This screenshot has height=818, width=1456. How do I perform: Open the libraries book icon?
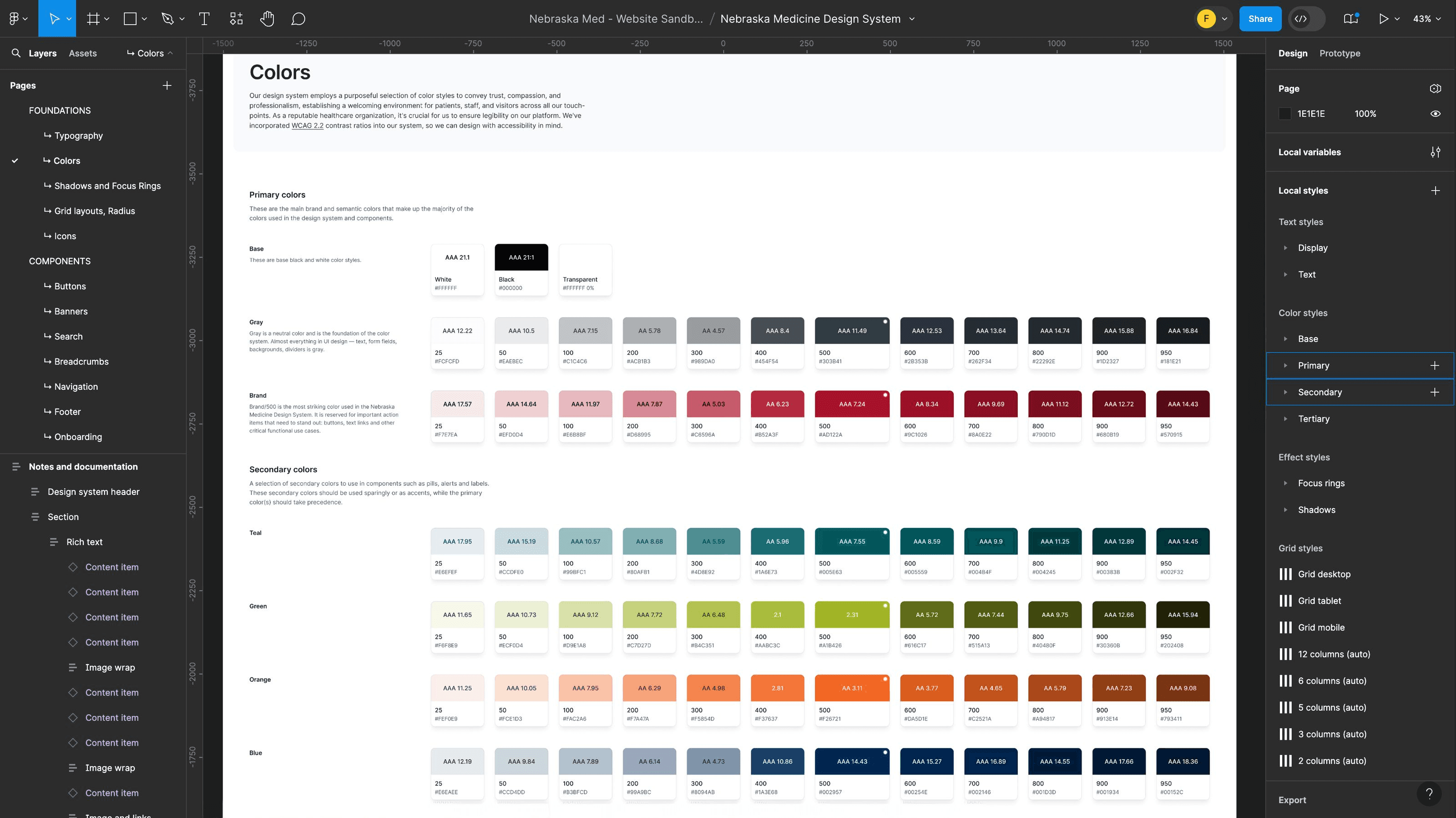(1351, 19)
